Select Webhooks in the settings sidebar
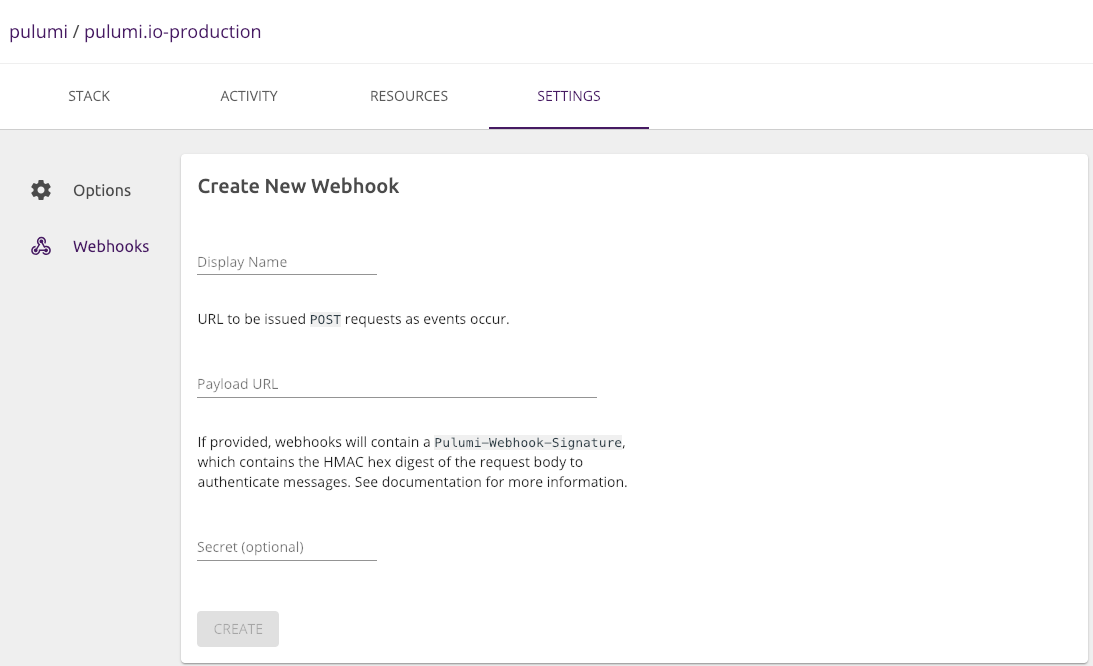Screen dimensions: 1093x666 [111, 246]
